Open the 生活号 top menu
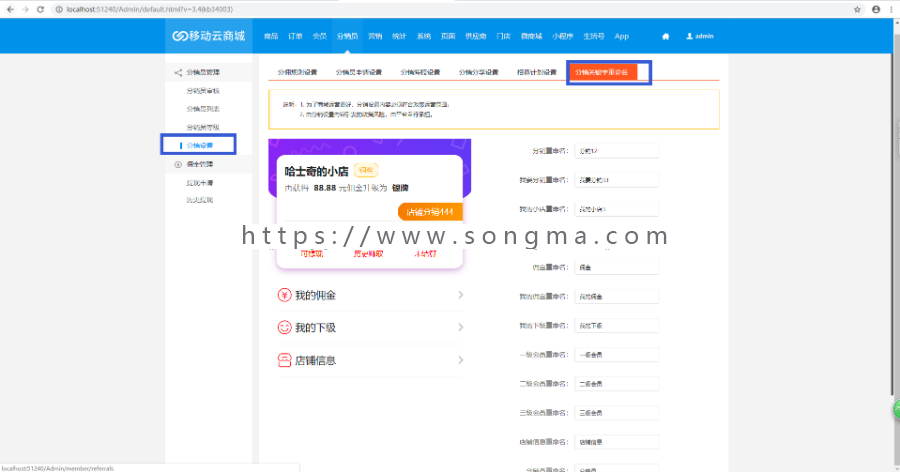This screenshot has width=900, height=472. pos(593,36)
